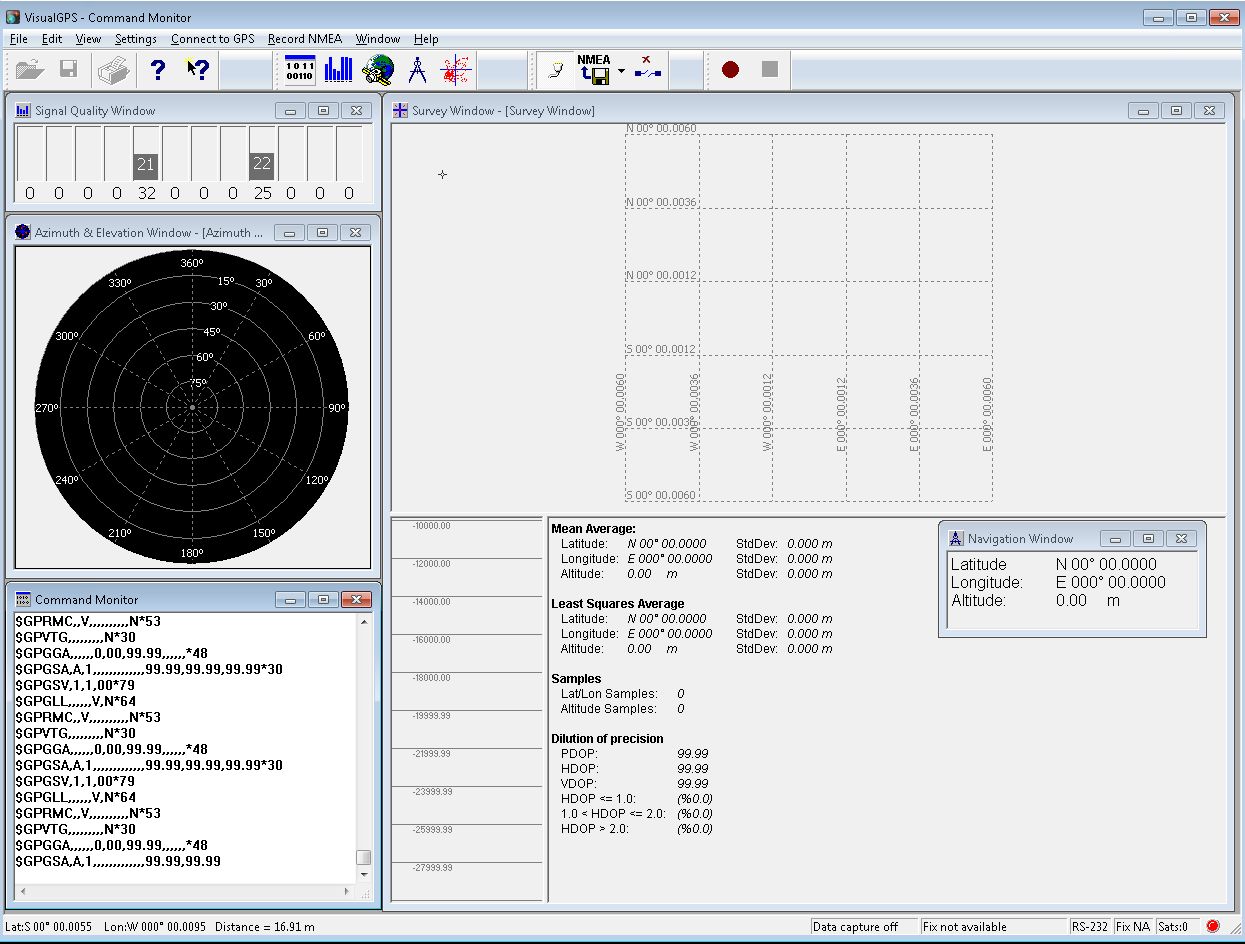Click Command Monitor horizontal scroll right arrow
This screenshot has width=1245, height=944.
coord(348,891)
